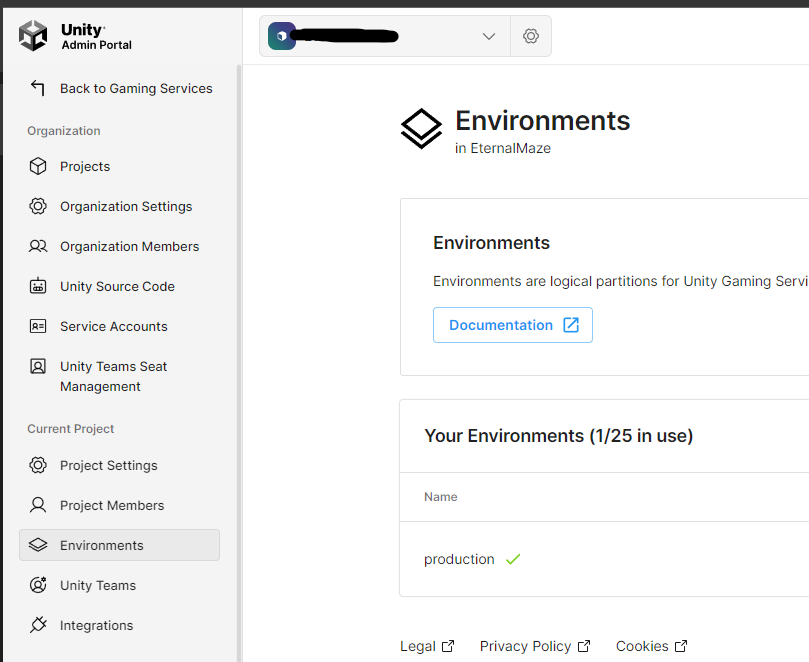Open the Documentation button

click(x=513, y=325)
